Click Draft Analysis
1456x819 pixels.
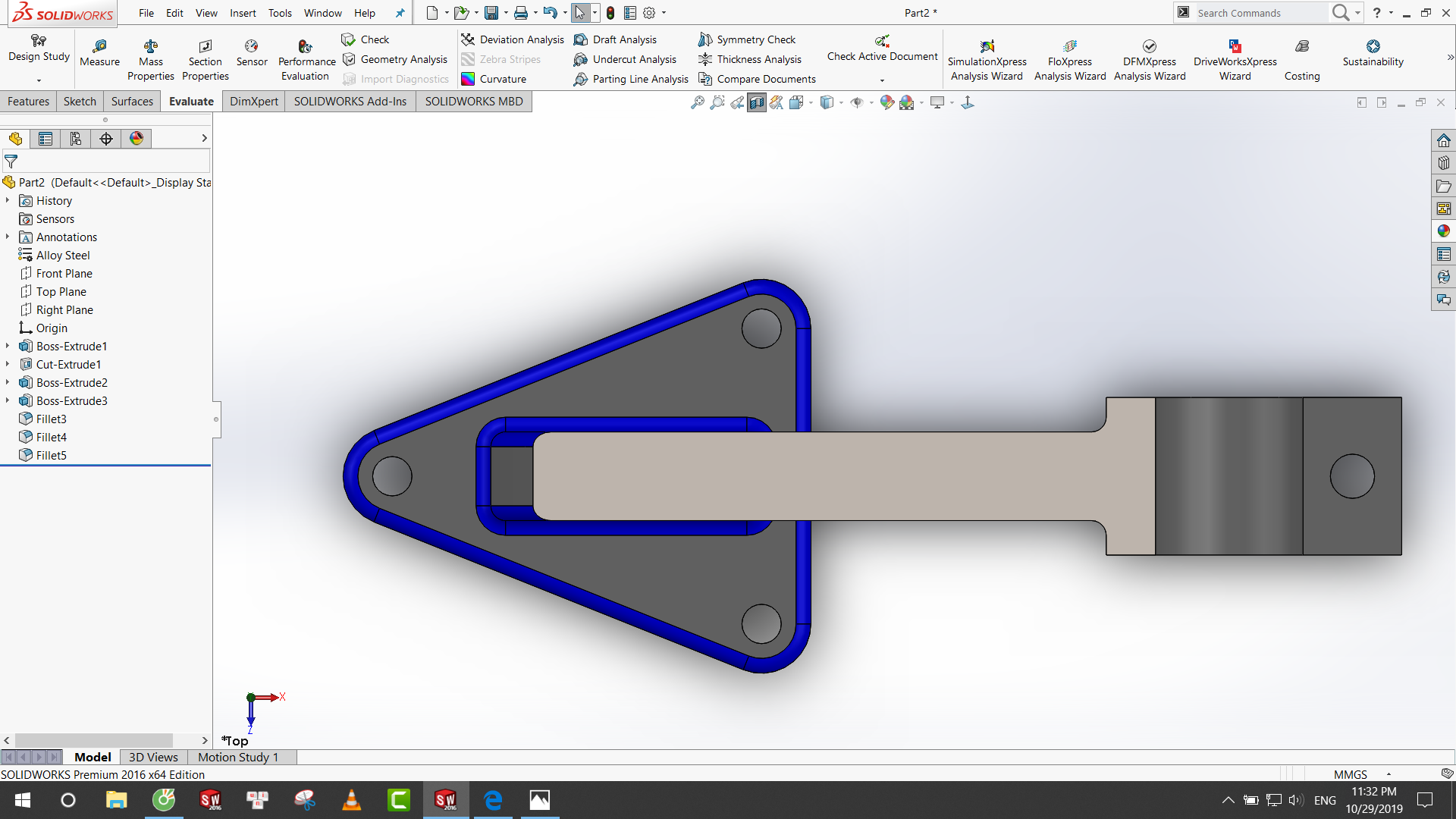616,39
